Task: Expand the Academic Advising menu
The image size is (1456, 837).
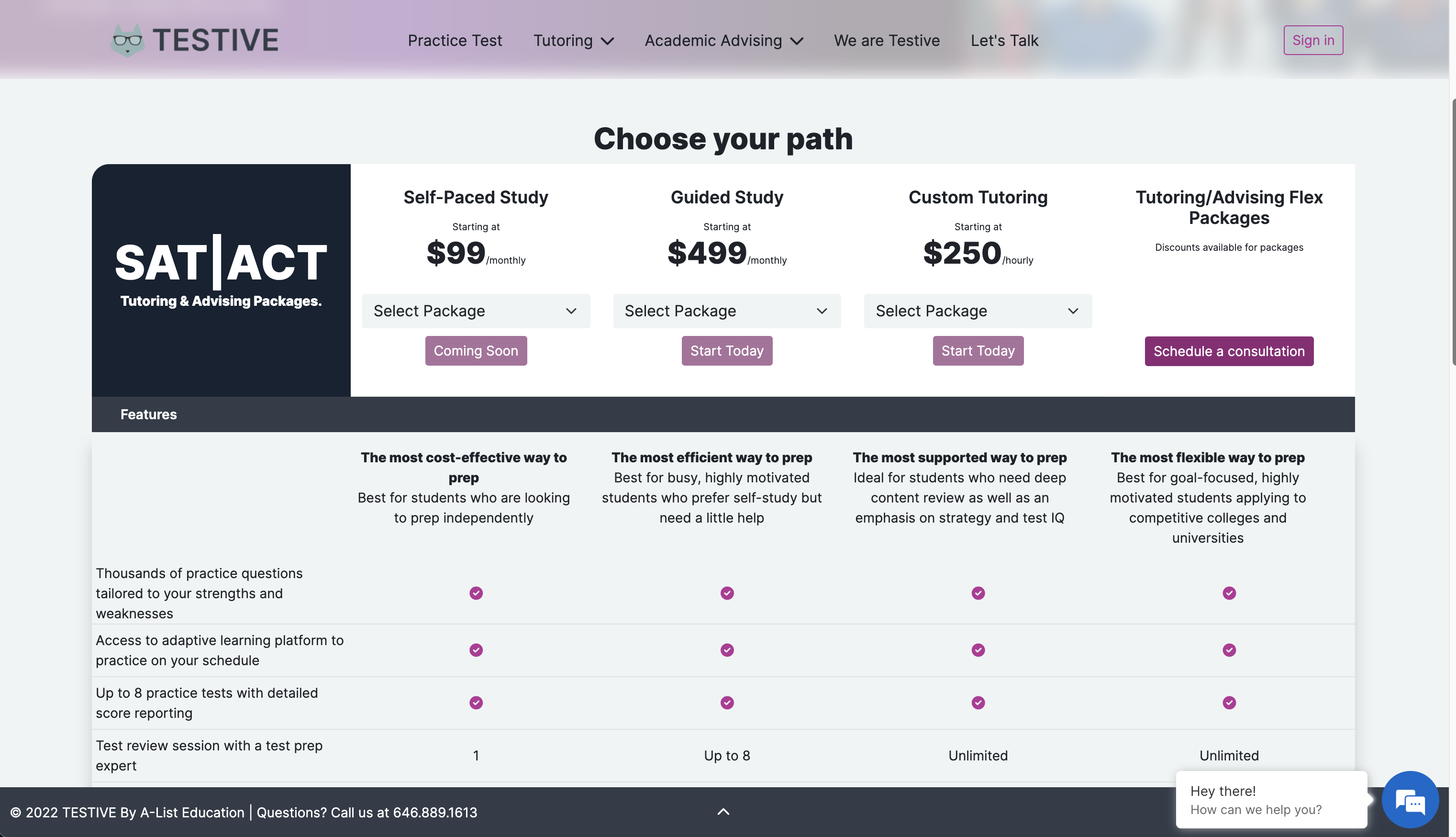Action: [723, 41]
